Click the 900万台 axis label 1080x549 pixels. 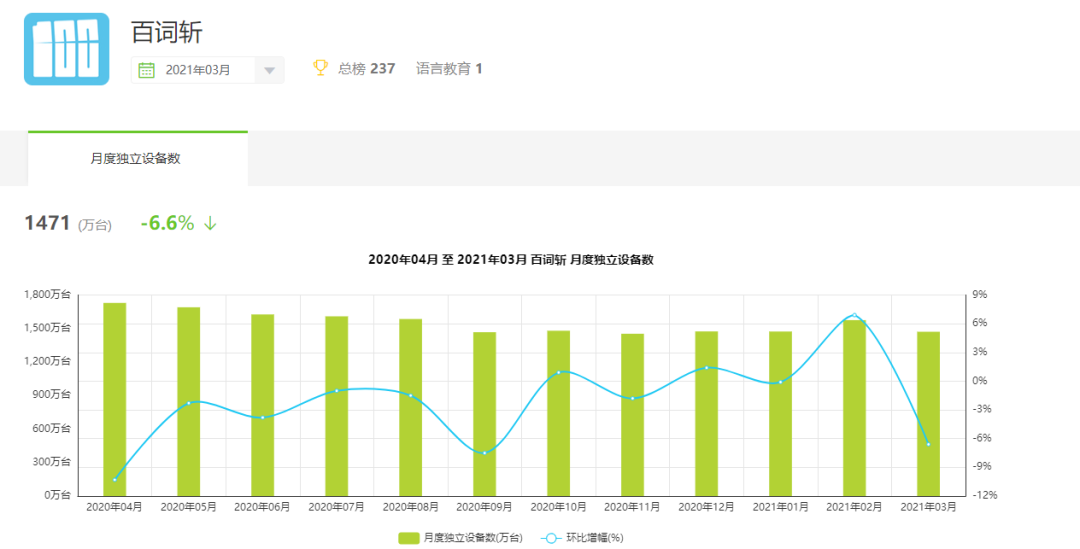[x=52, y=395]
